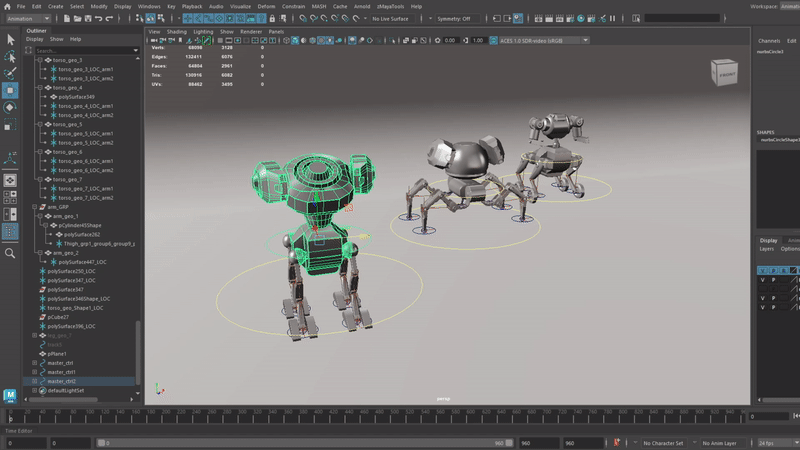Click the selection lock icon
Viewport: 800px width, 450px height.
(272, 19)
